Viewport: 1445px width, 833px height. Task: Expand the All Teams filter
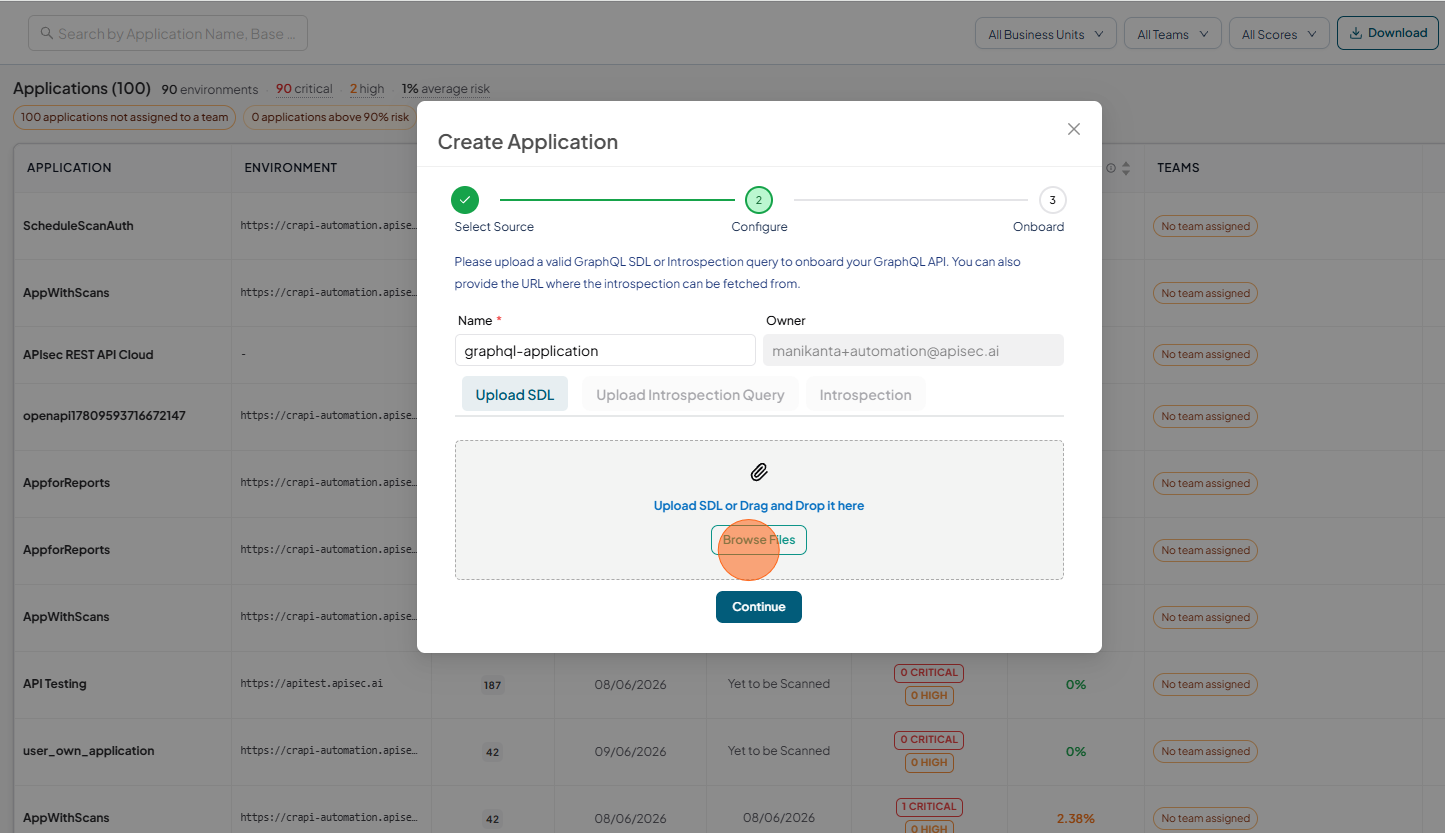tap(1173, 33)
